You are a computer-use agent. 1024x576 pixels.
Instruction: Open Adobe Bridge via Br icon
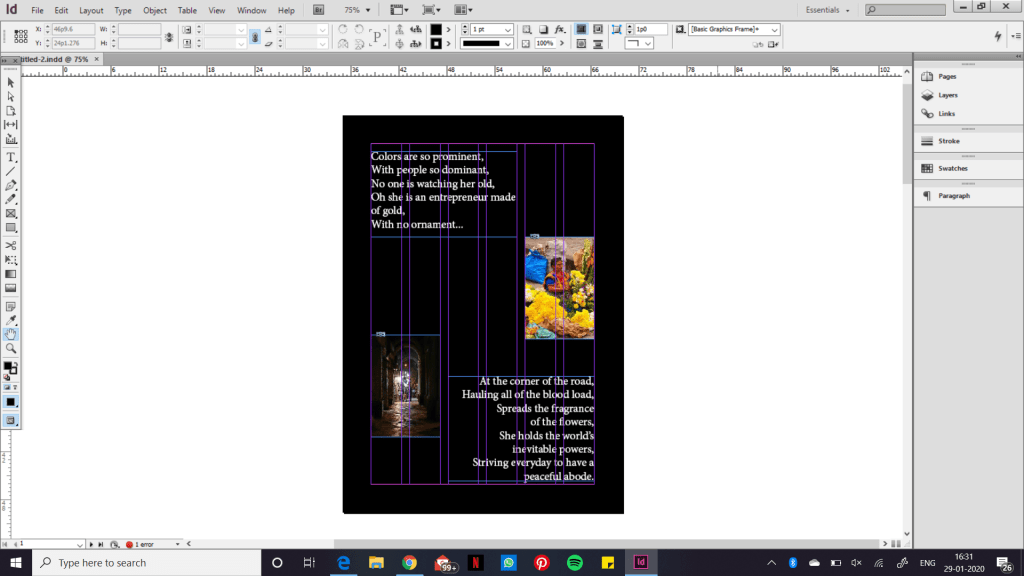319,10
